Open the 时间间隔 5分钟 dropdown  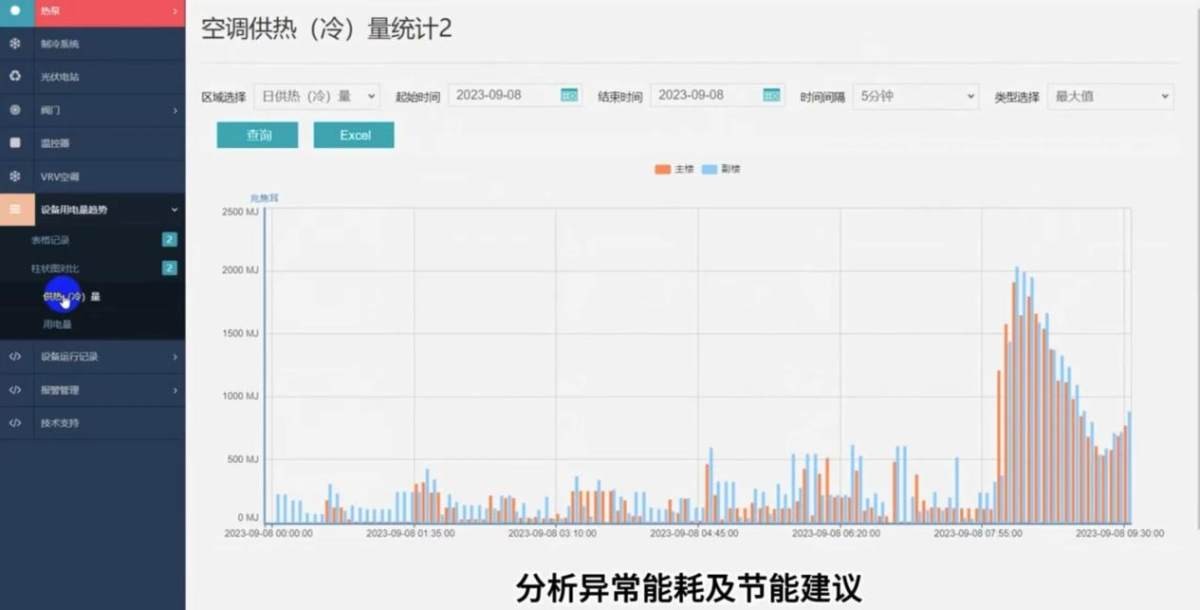(915, 97)
